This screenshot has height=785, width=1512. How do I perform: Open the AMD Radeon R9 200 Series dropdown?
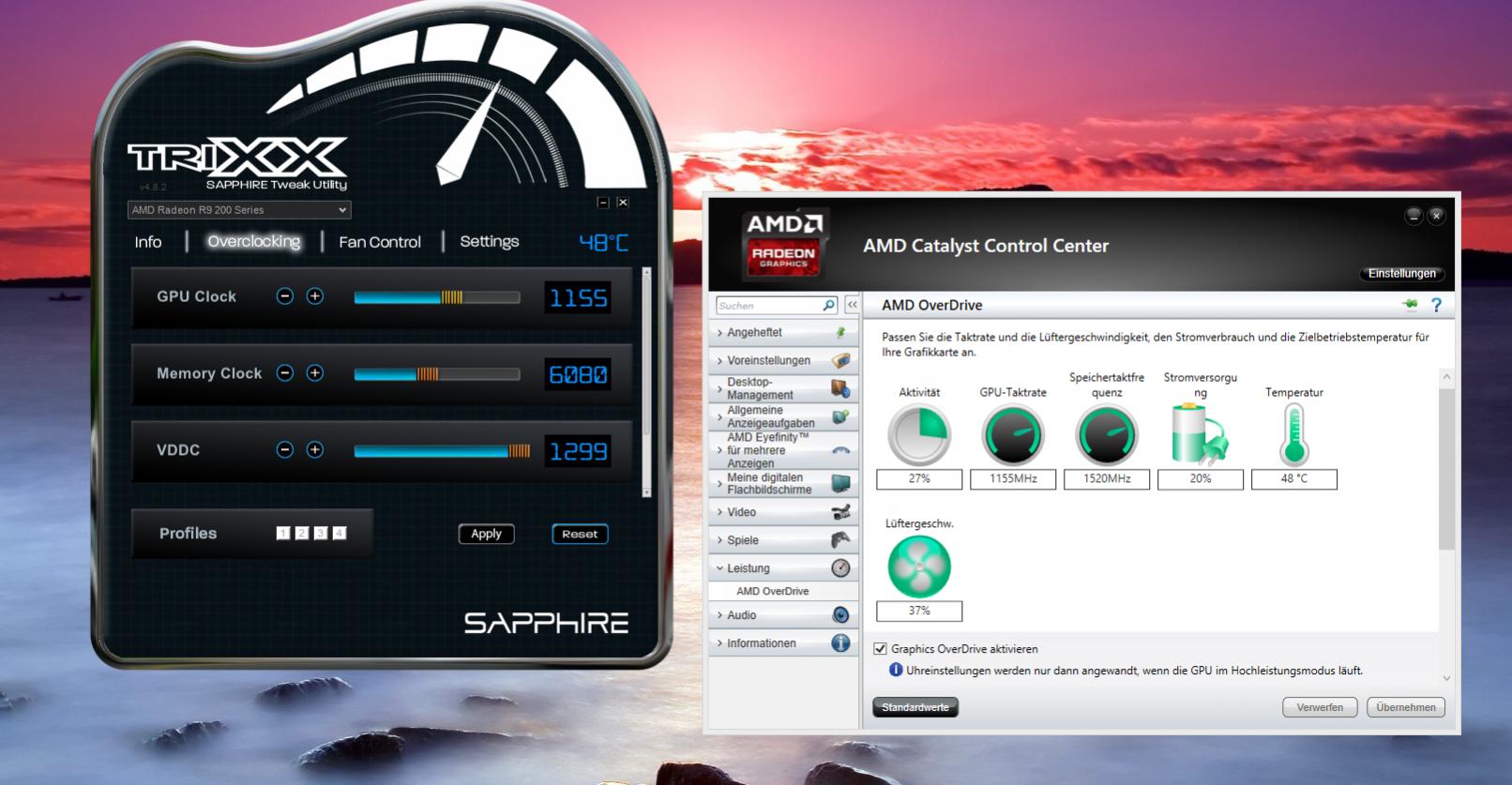tap(239, 210)
